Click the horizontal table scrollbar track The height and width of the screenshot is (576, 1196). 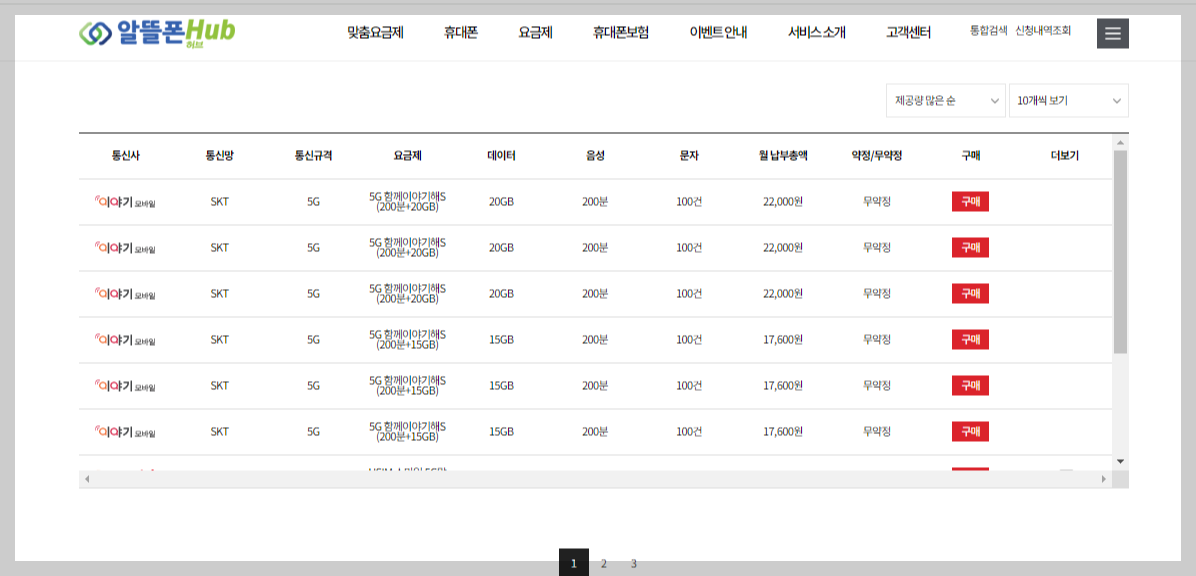coord(595,479)
